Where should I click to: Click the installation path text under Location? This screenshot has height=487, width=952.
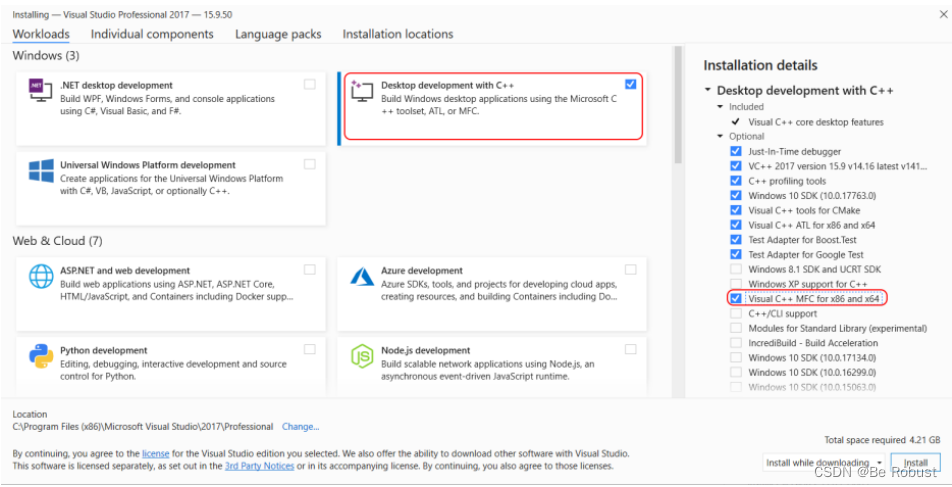143,427
